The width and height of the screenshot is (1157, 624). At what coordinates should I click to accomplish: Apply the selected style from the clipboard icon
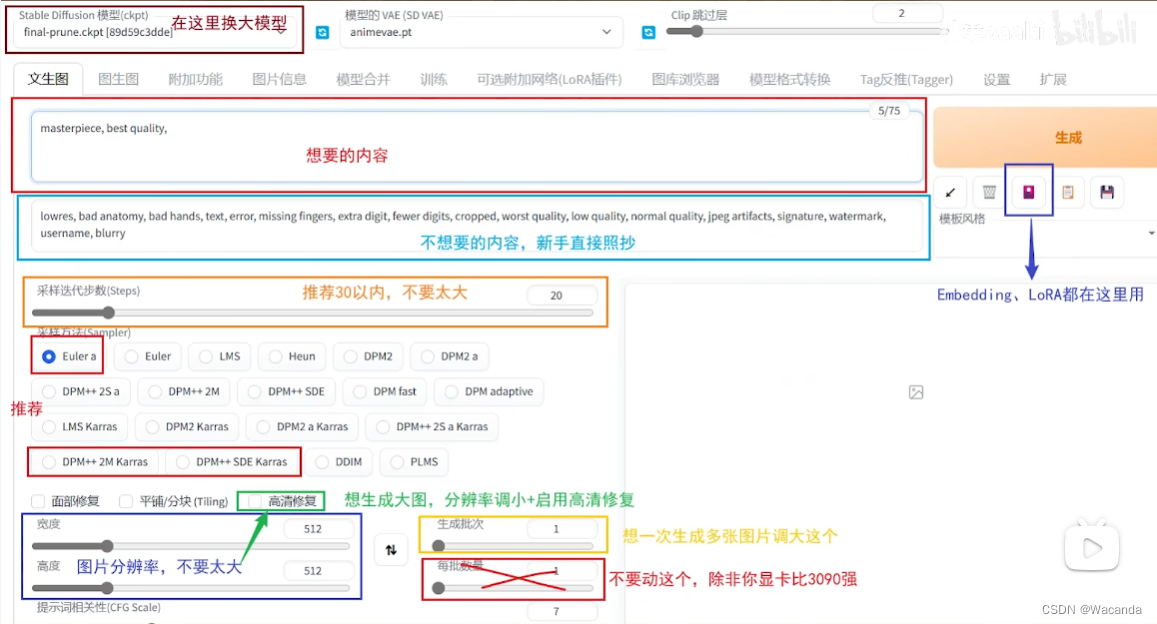click(1068, 192)
